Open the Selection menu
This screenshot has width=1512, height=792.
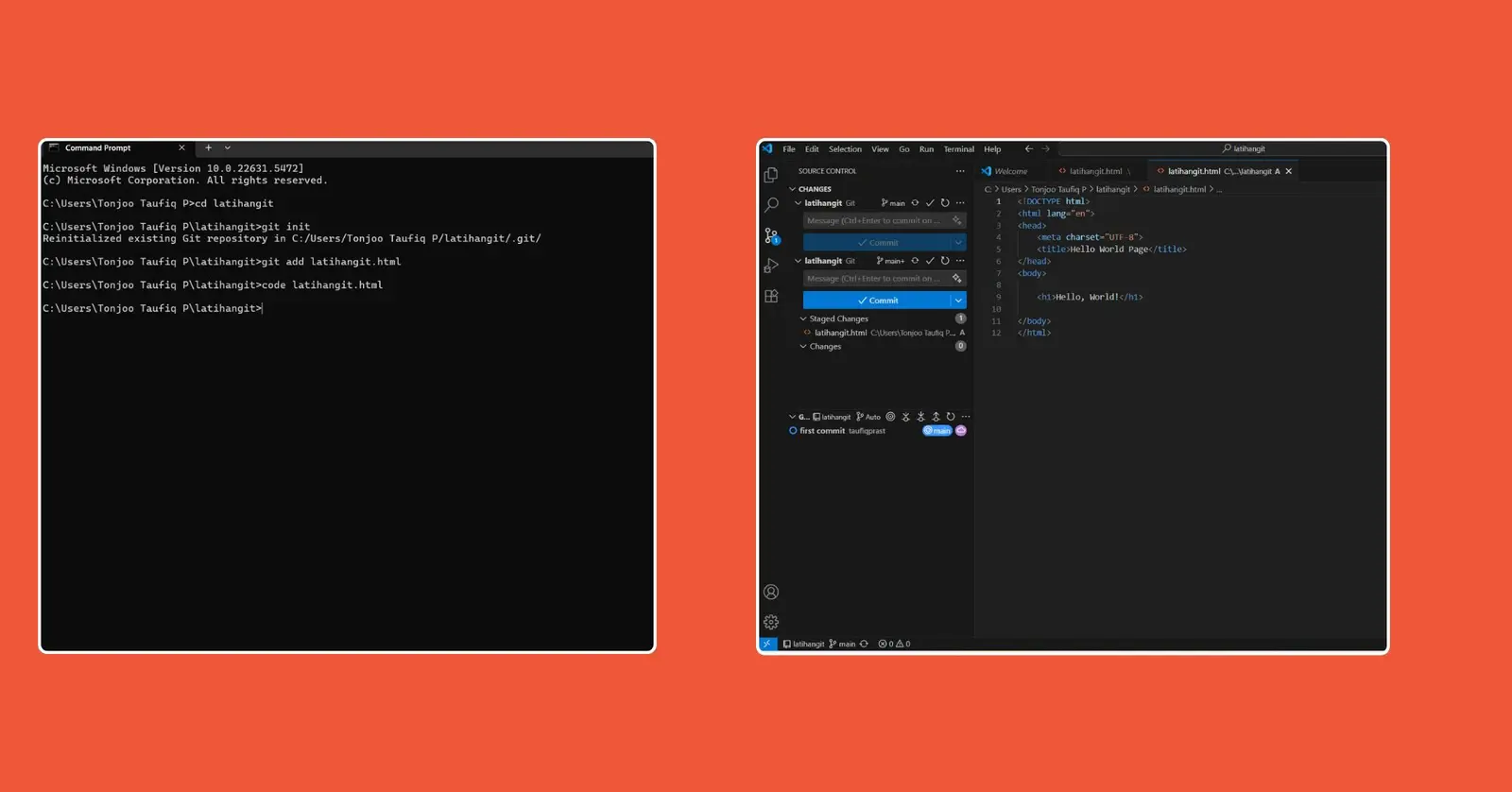pos(845,149)
